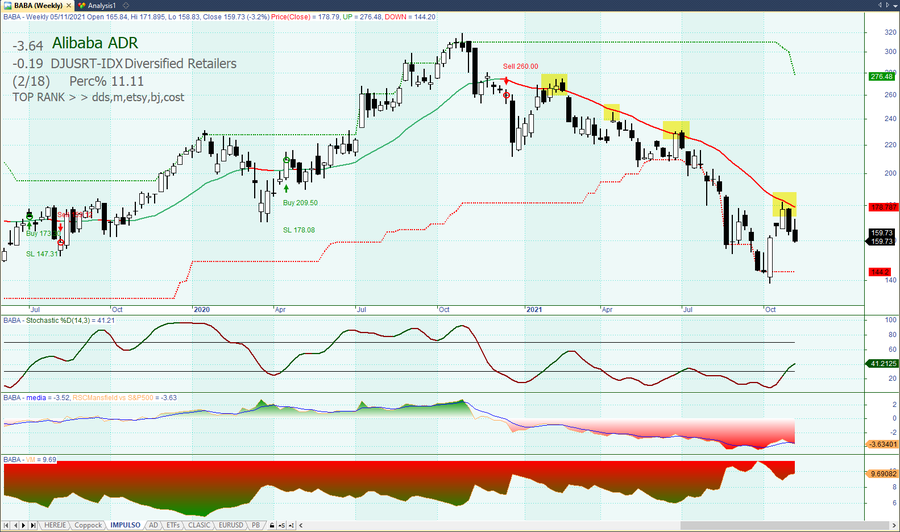Click 'RSCMansfield vs S&P500' pane title
Viewport: 900px width, 532px height.
113,398
